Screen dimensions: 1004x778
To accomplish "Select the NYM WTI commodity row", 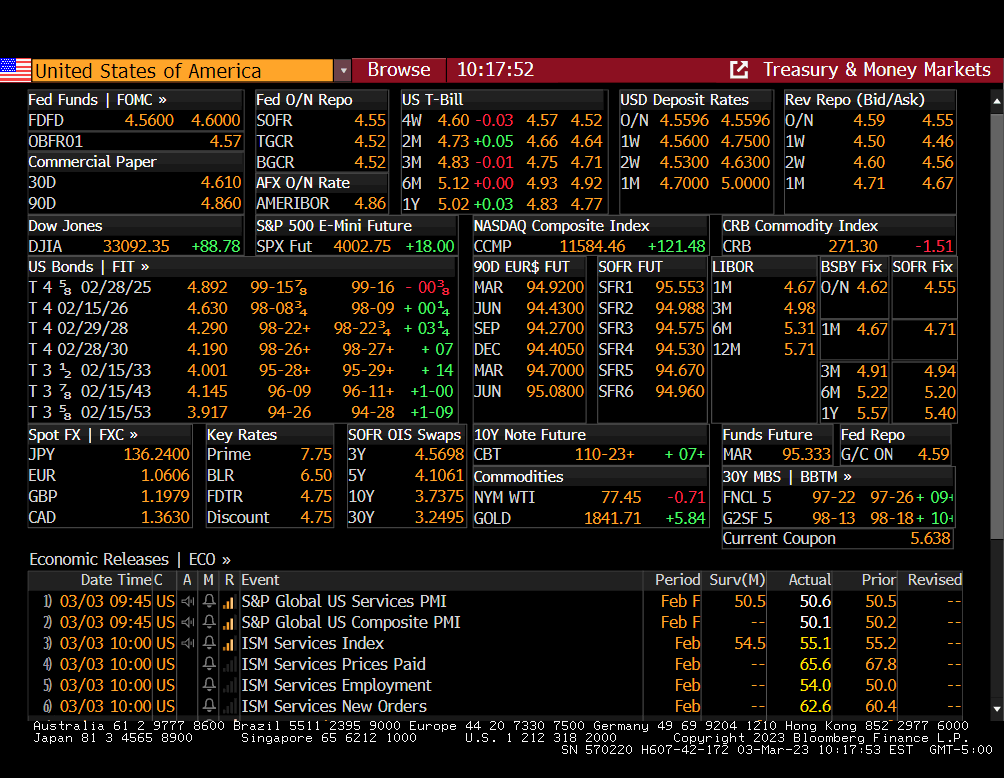I will tap(590, 498).
